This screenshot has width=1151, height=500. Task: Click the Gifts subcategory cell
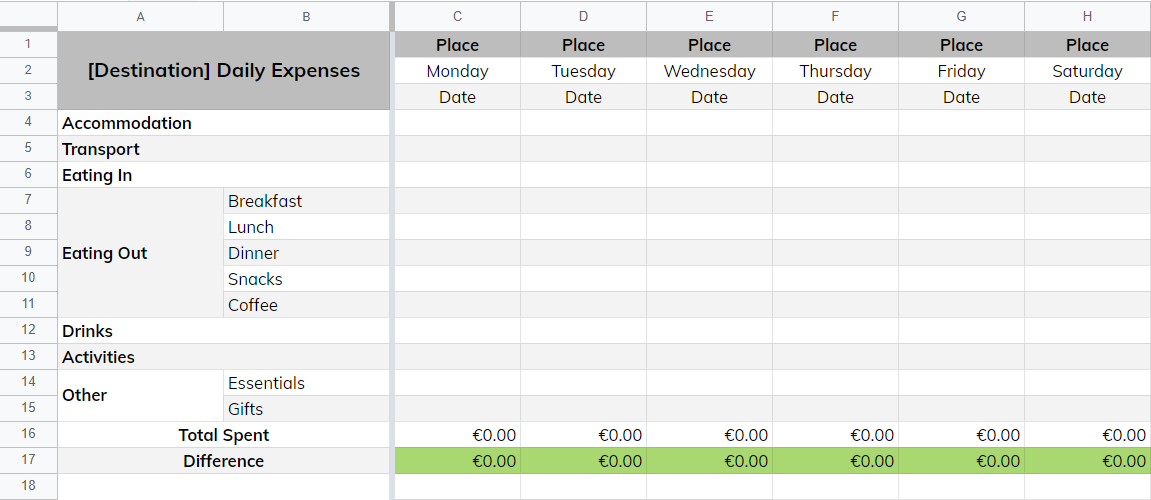pos(306,409)
